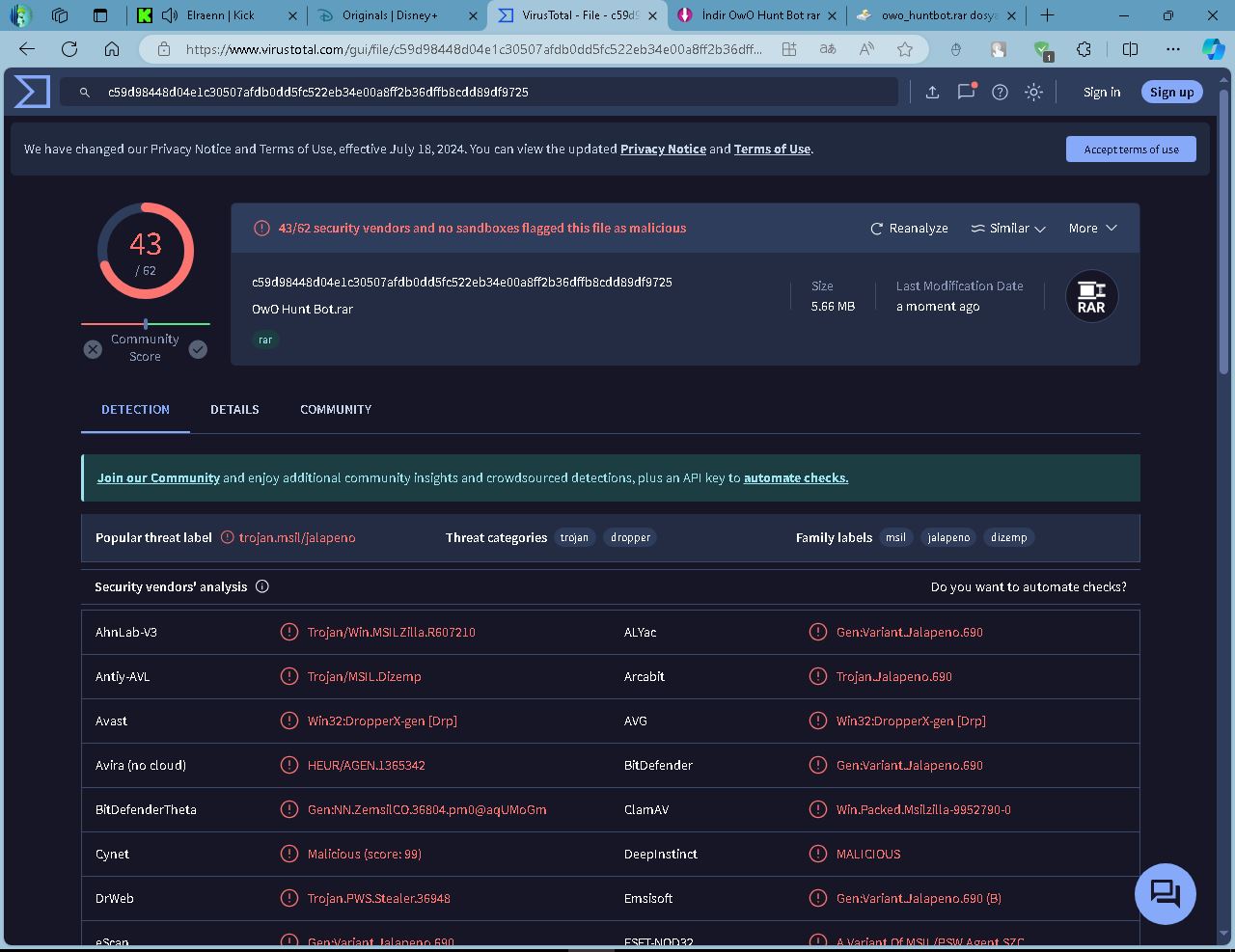
Task: Switch to the owo_huntbot.rar tab
Action: [936, 15]
